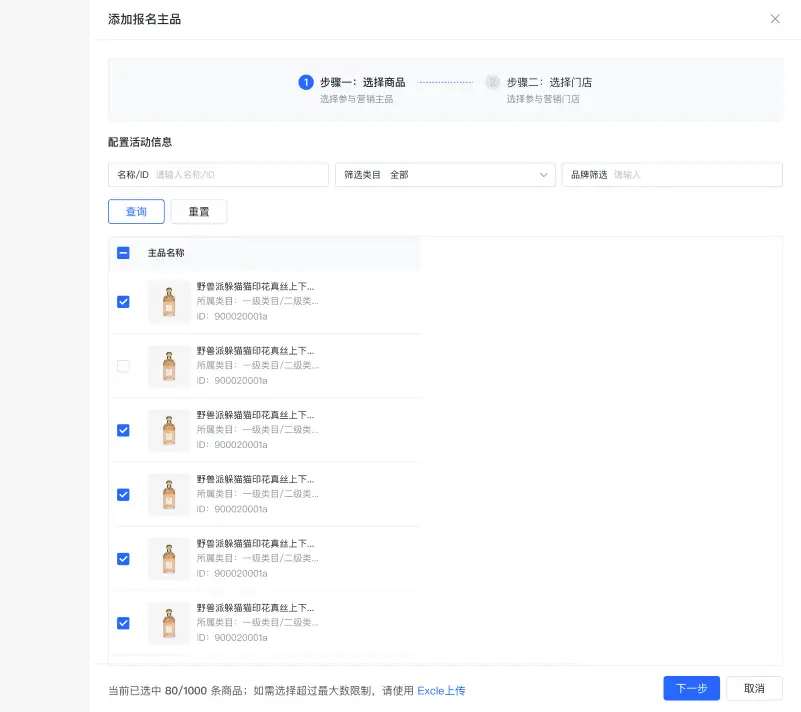The width and height of the screenshot is (801, 712).
Task: Click 当前已选中 80/1000 条商品 status text
Action: (175, 691)
